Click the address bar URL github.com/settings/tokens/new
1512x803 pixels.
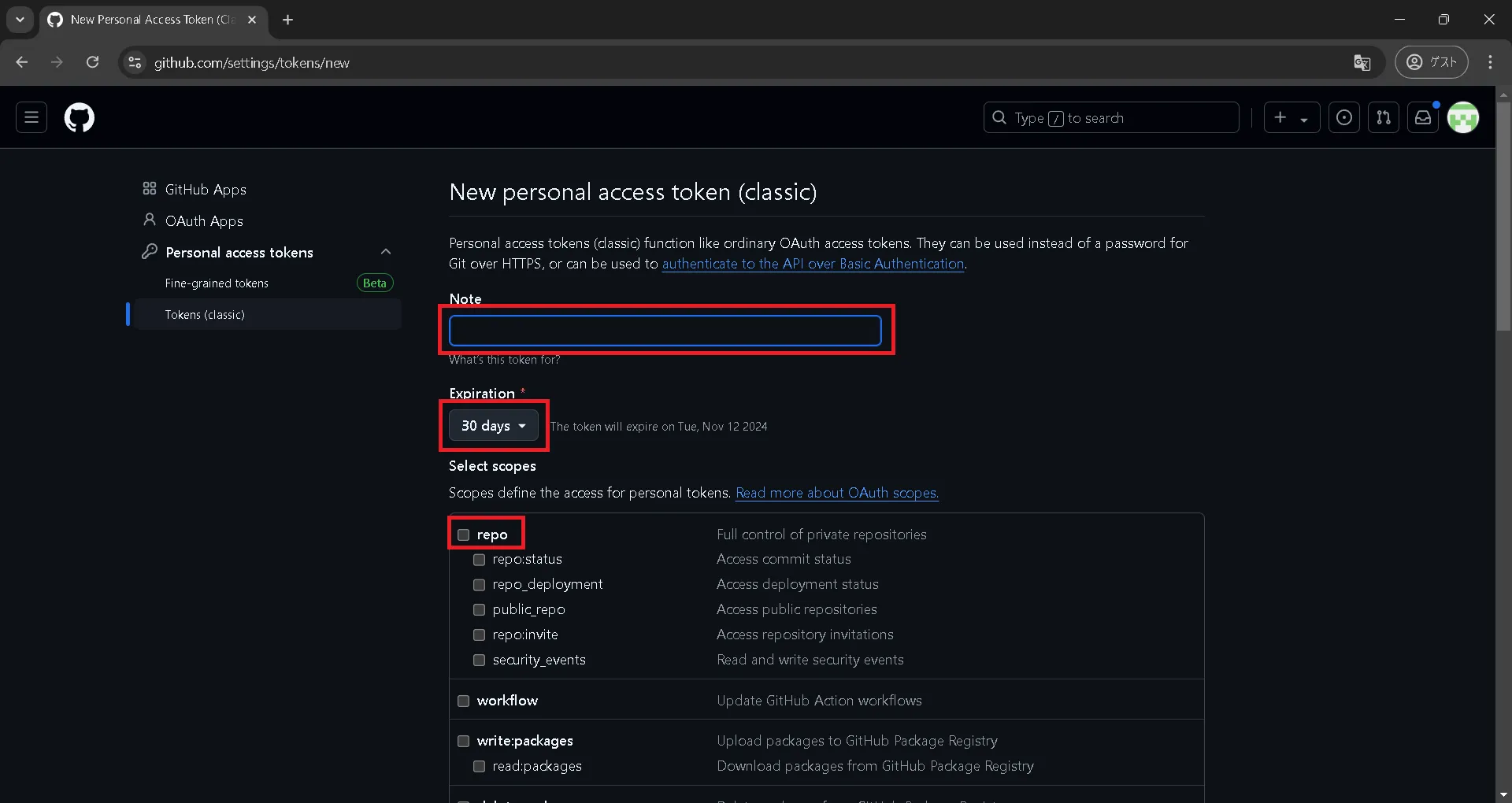(x=252, y=63)
